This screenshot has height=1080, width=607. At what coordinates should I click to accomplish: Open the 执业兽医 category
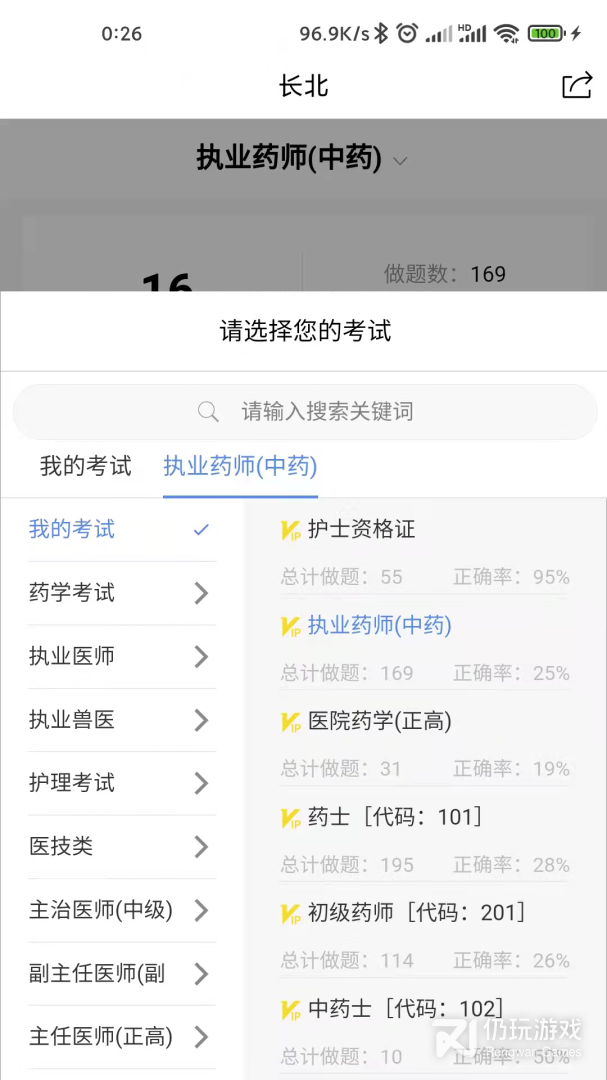pos(72,720)
